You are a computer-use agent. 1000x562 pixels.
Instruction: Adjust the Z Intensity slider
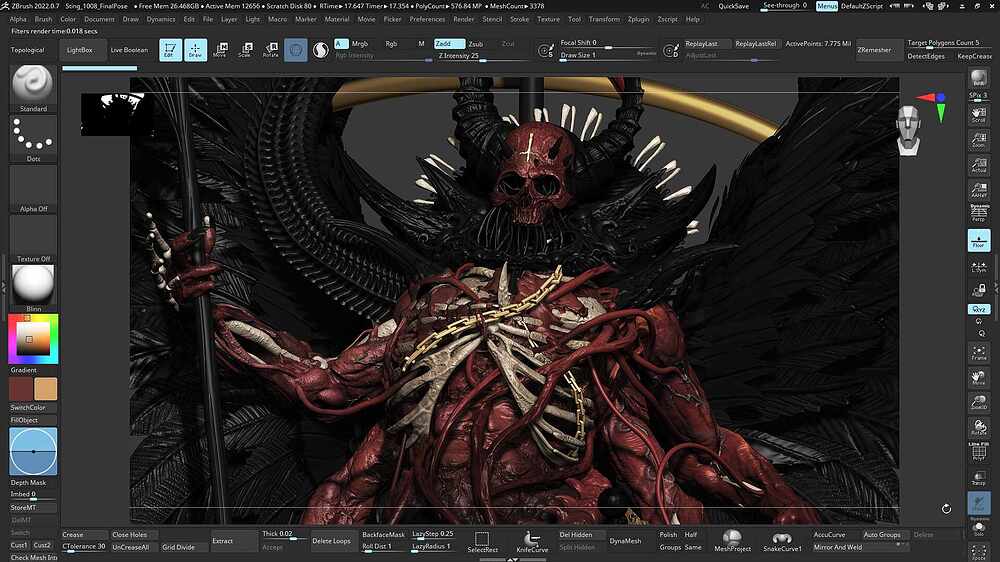tap(483, 56)
